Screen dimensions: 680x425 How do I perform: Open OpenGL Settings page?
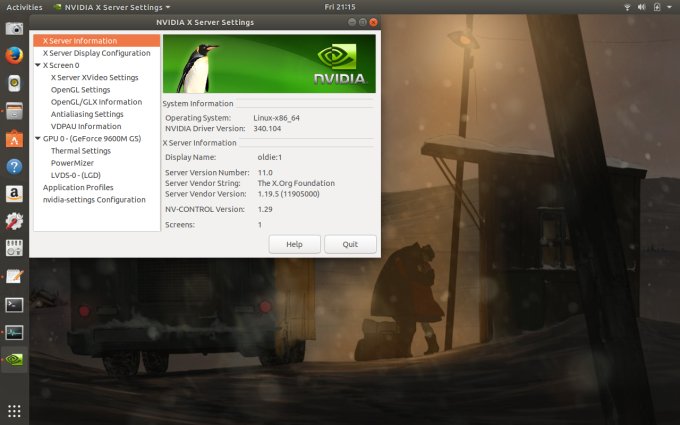81,90
